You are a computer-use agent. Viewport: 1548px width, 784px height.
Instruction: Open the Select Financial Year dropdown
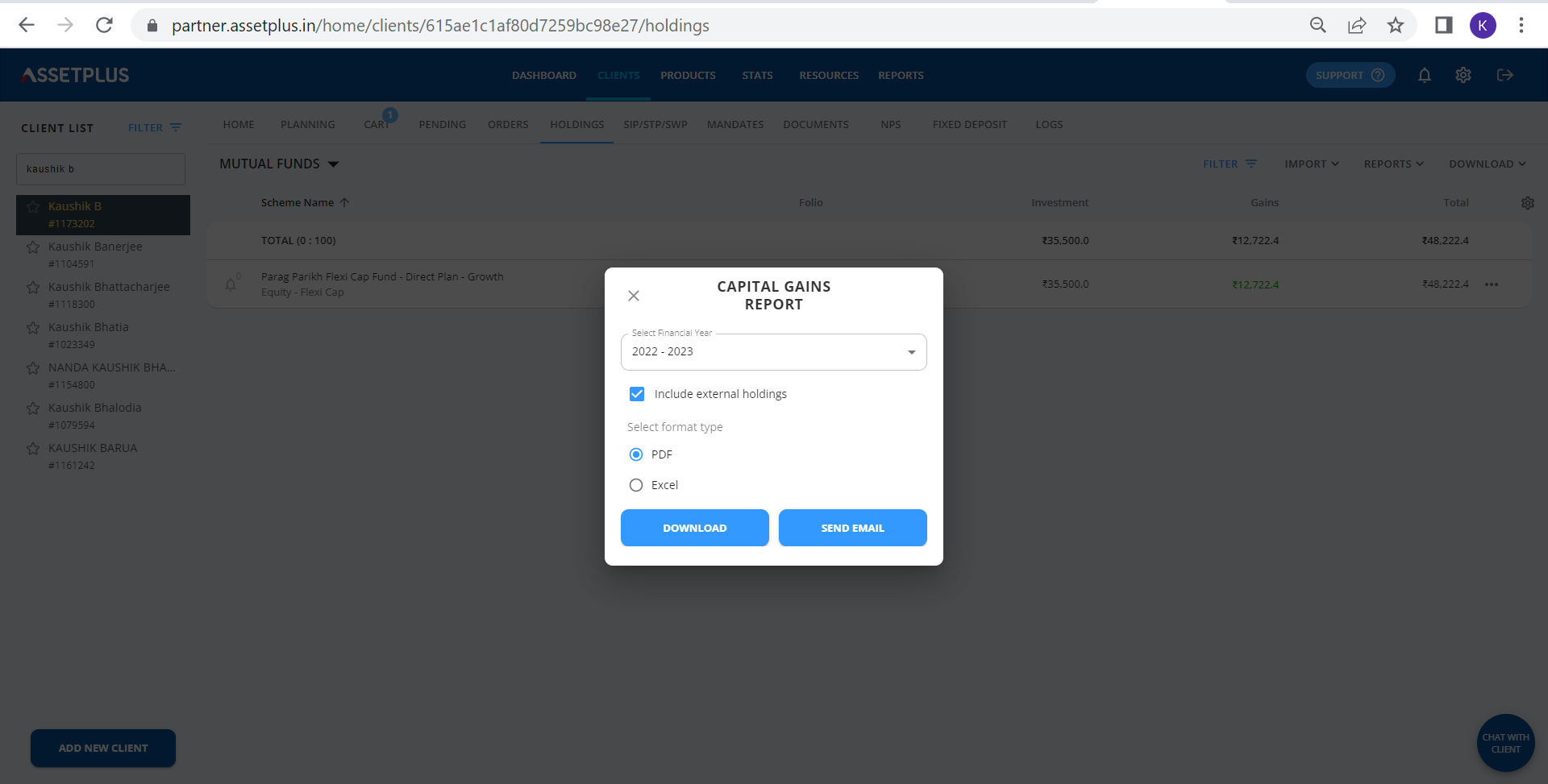[774, 352]
